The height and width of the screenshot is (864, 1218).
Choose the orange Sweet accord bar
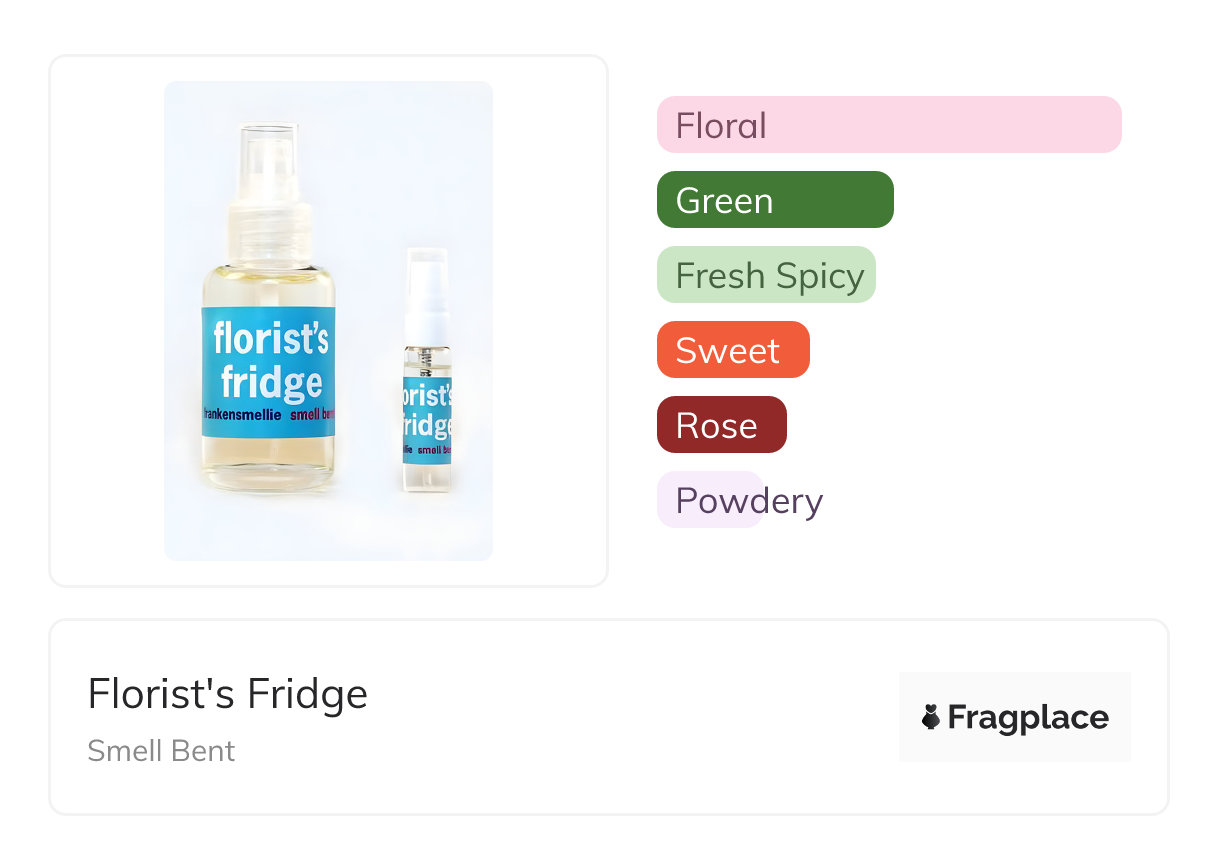point(732,350)
